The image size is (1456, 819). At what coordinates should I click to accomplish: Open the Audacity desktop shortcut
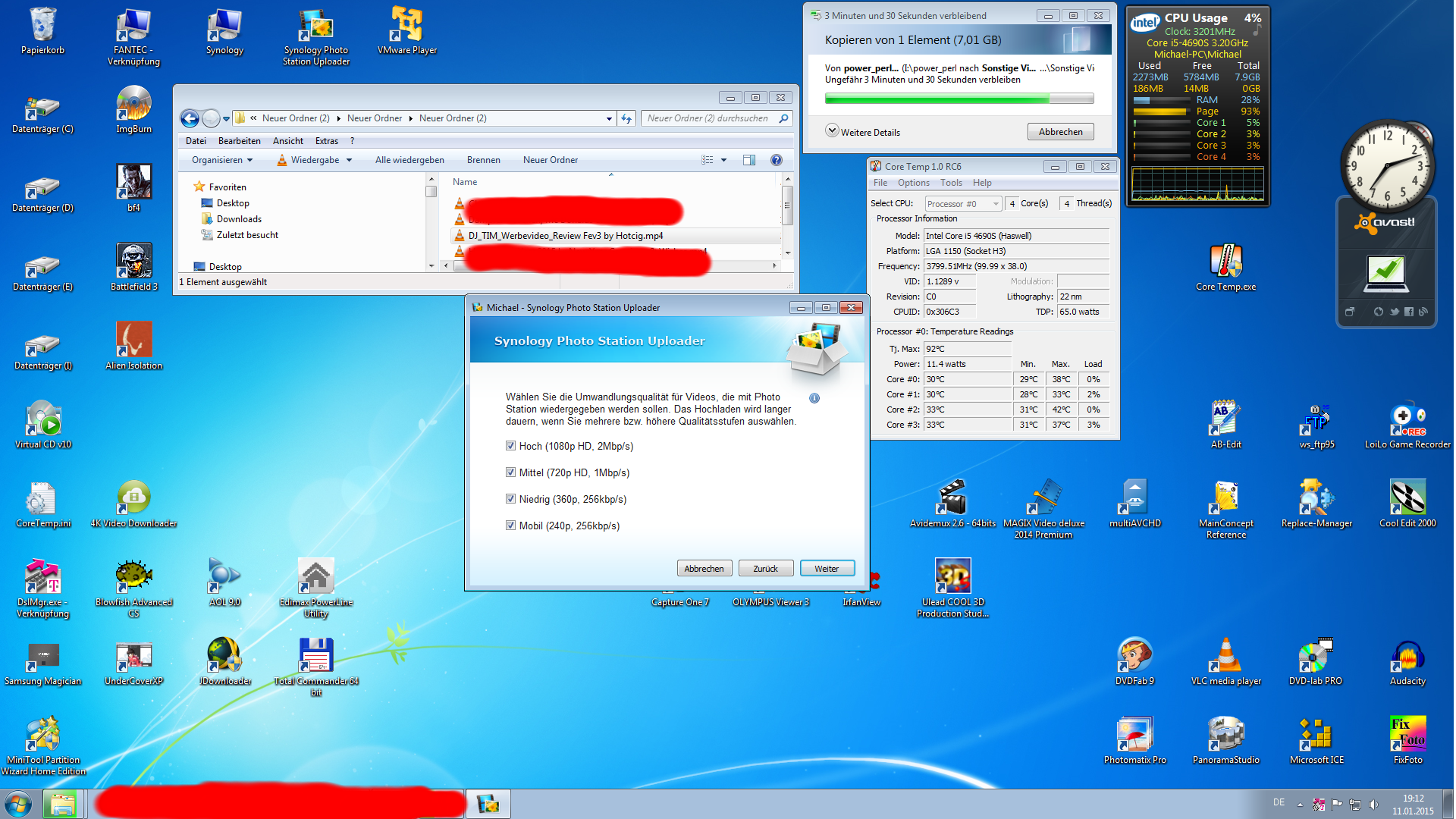pyautogui.click(x=1407, y=657)
